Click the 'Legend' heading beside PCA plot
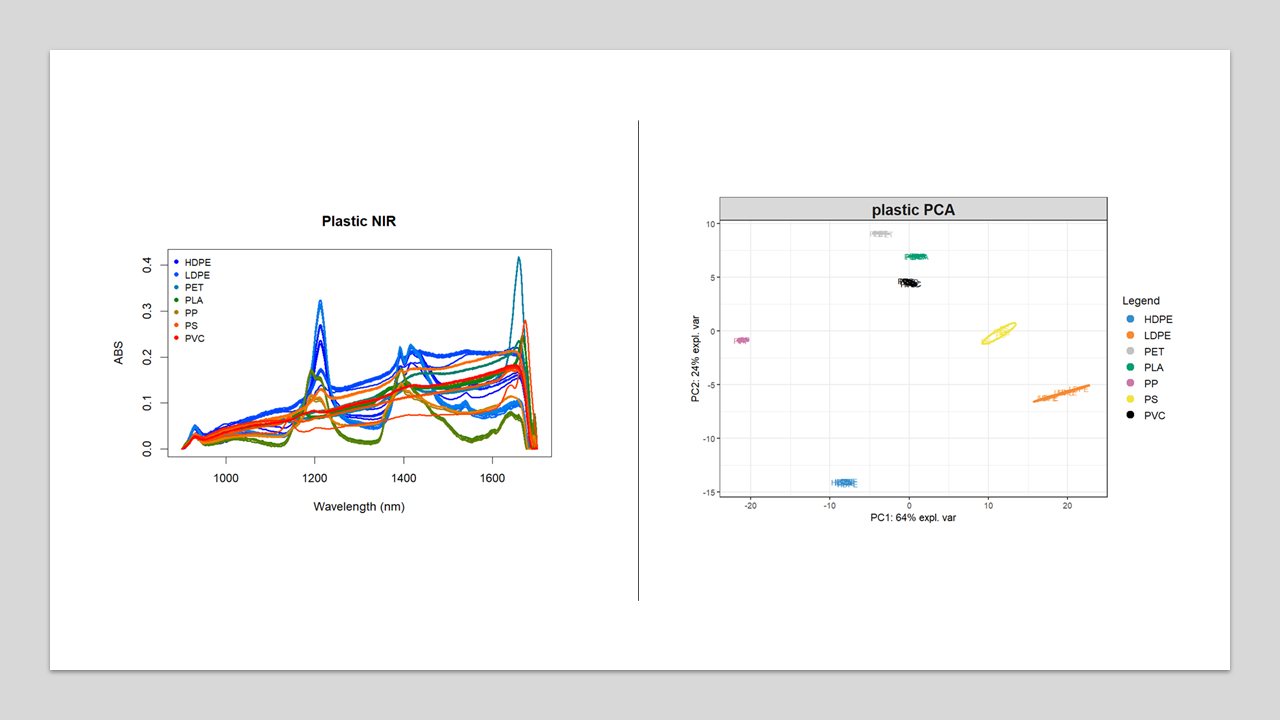This screenshot has height=720, width=1280. [1141, 301]
